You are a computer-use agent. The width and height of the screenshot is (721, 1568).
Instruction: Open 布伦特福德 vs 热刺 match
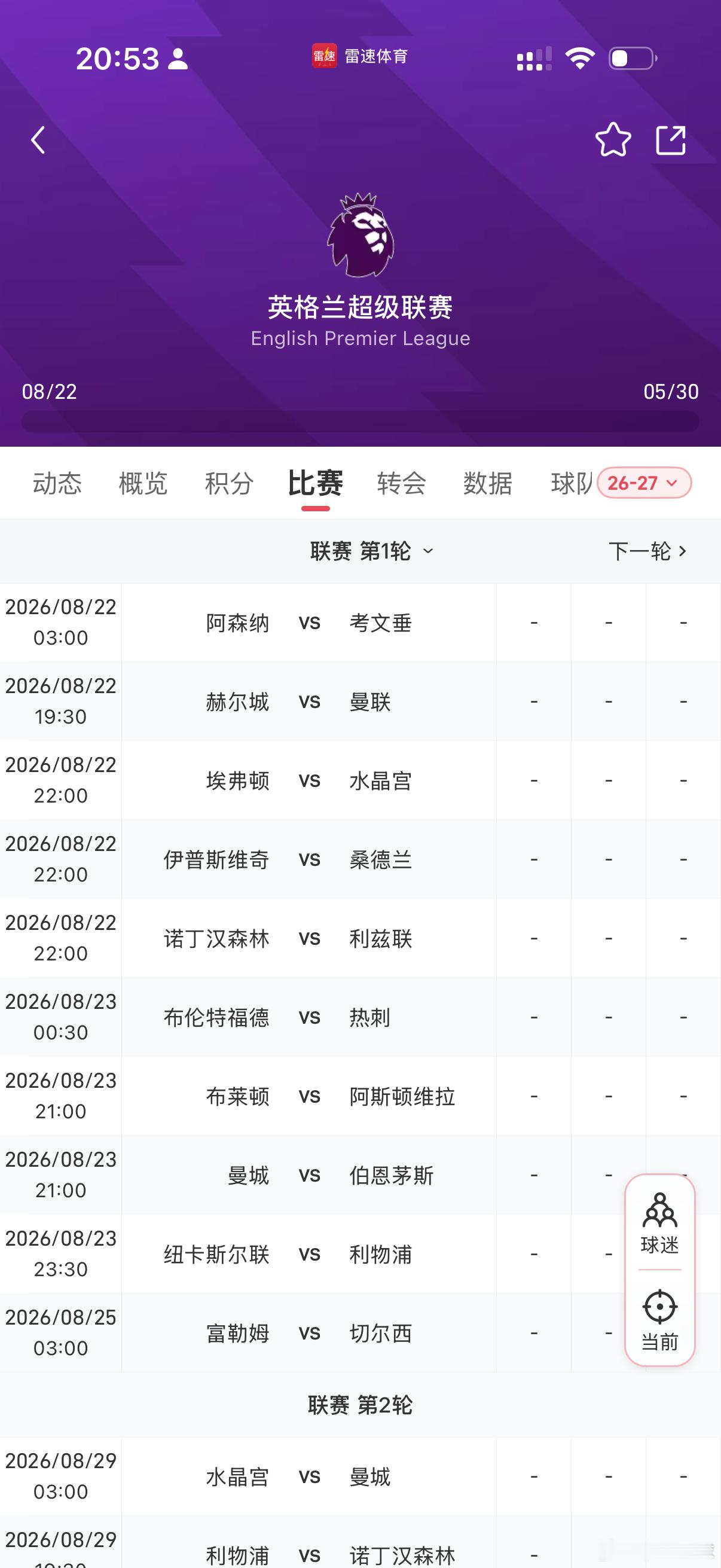coord(360,1017)
